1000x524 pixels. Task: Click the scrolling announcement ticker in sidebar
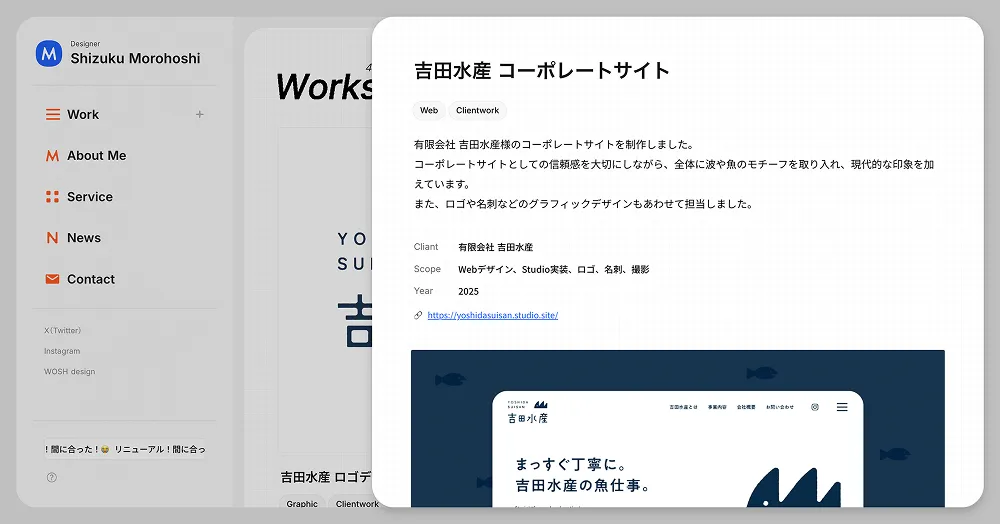(x=125, y=450)
